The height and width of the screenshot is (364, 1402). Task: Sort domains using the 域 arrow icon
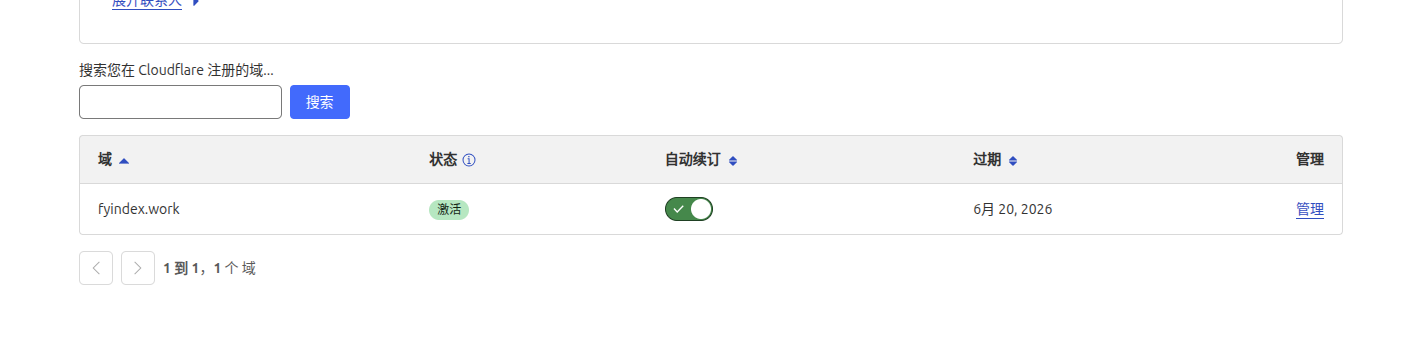pyautogui.click(x=124, y=160)
